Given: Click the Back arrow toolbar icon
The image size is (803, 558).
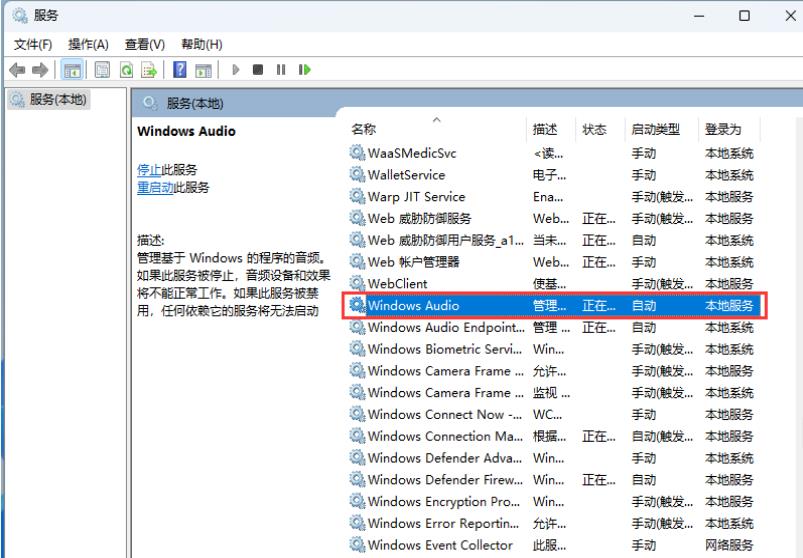Looking at the screenshot, I should tap(17, 70).
